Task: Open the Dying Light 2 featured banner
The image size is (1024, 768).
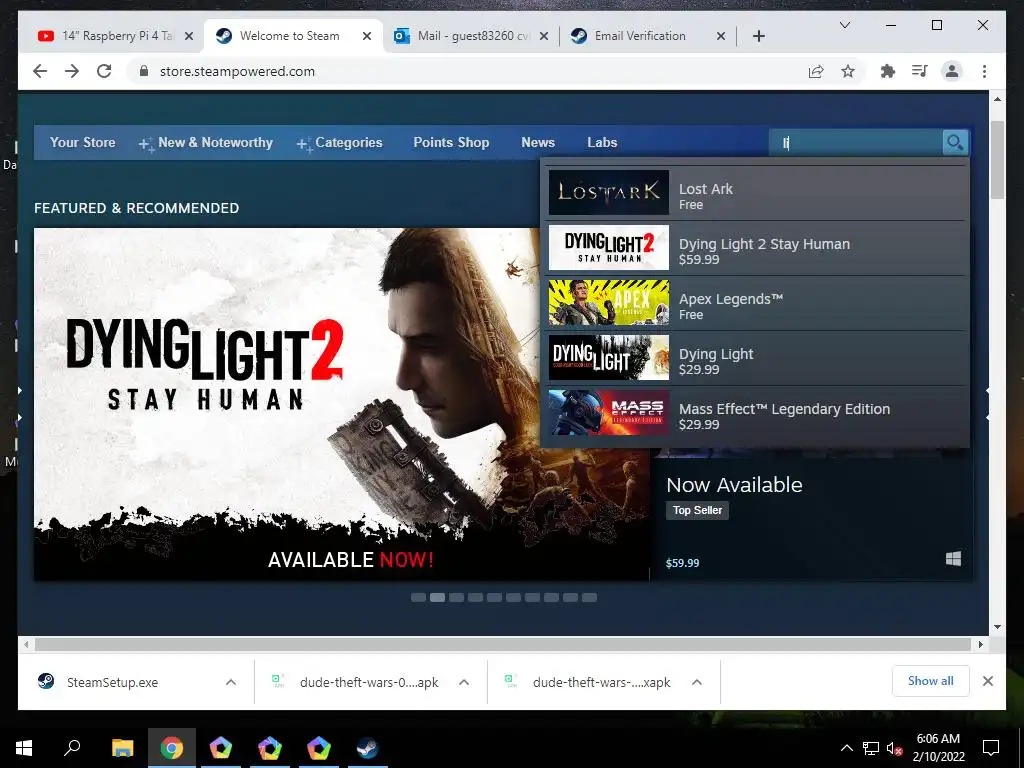Action: 342,404
